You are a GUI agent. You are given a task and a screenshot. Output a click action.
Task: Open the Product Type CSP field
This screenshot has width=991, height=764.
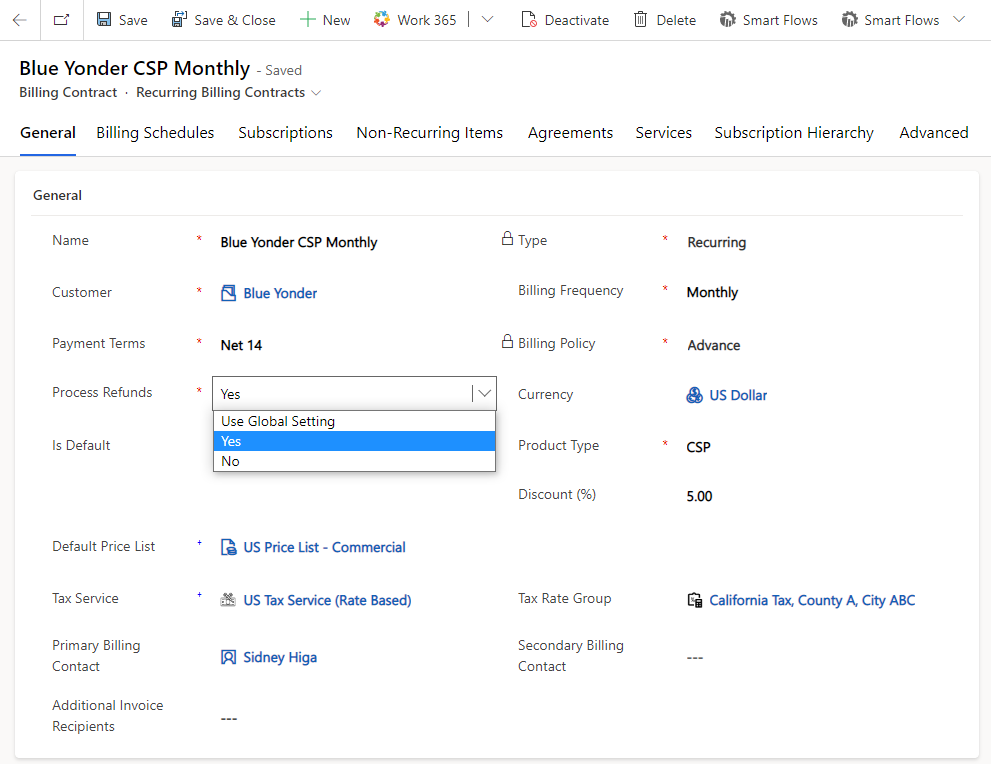pyautogui.click(x=698, y=447)
